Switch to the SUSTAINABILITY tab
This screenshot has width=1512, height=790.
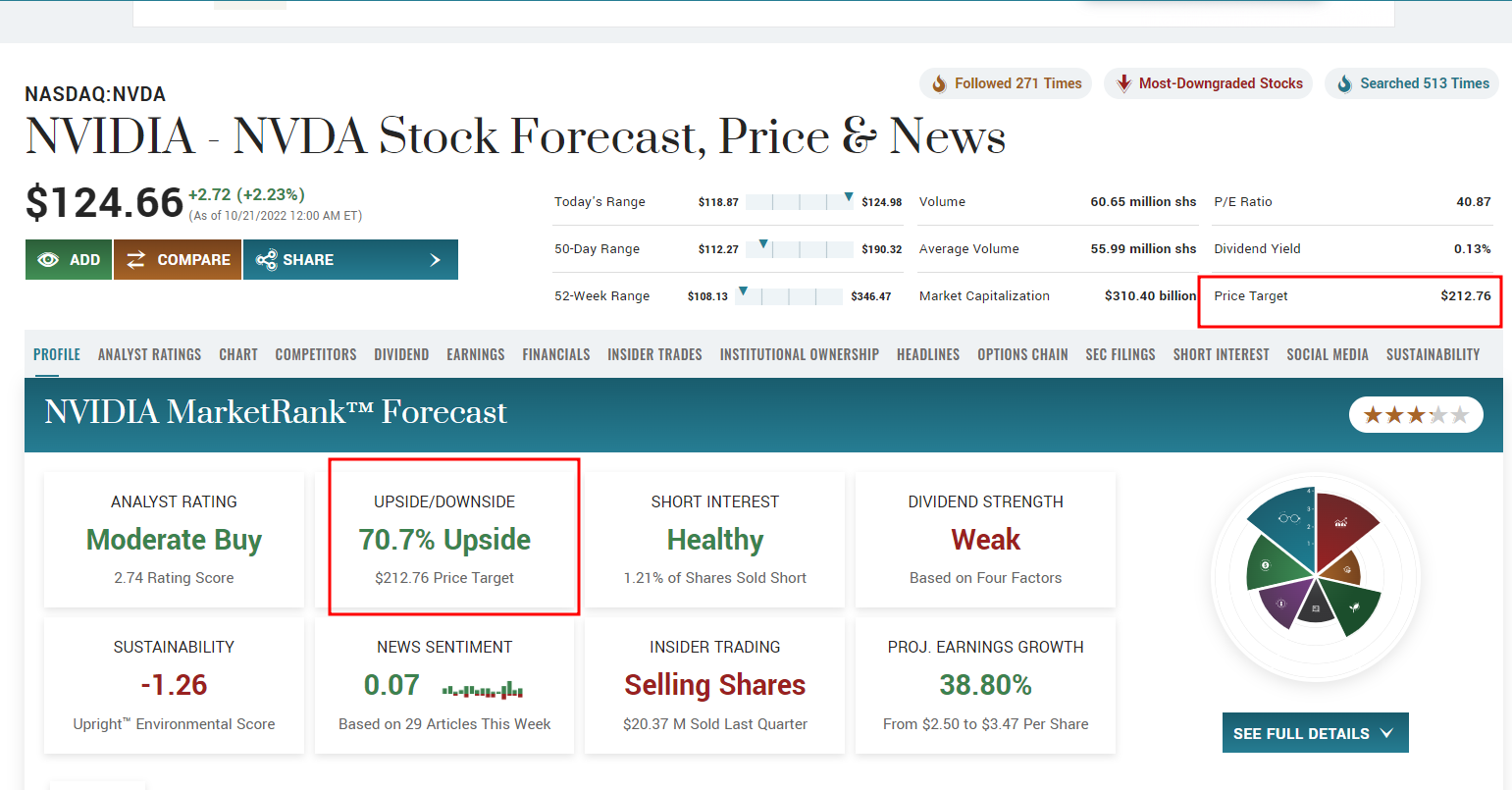pos(1433,354)
